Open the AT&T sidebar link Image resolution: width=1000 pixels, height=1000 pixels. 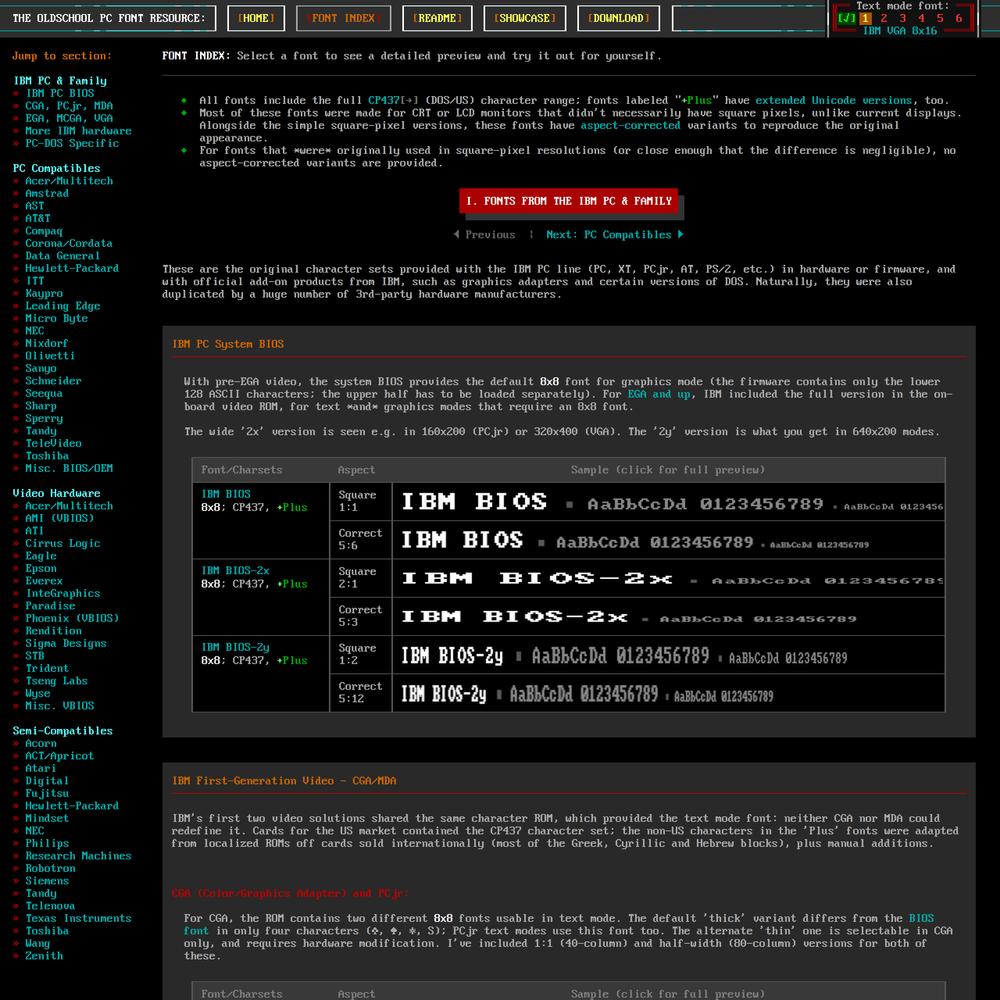[38, 218]
